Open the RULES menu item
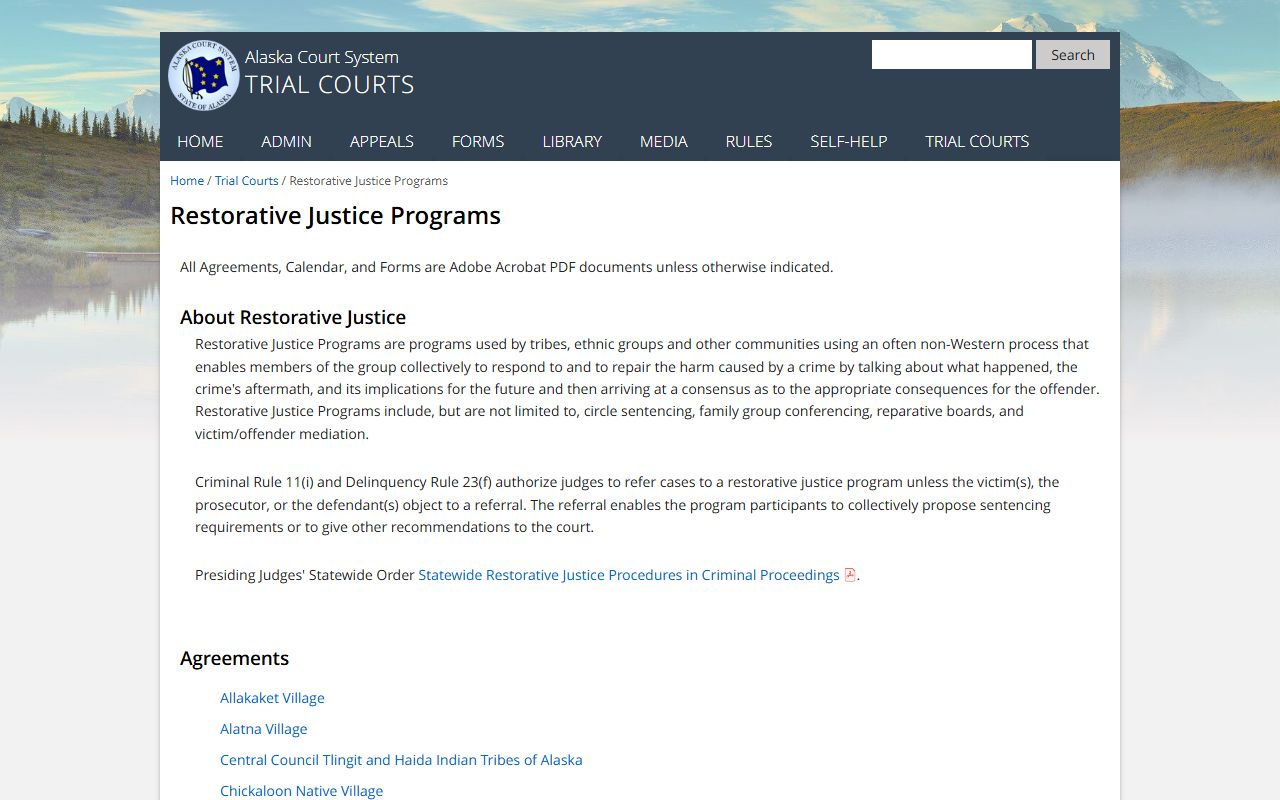This screenshot has height=800, width=1280. click(749, 141)
